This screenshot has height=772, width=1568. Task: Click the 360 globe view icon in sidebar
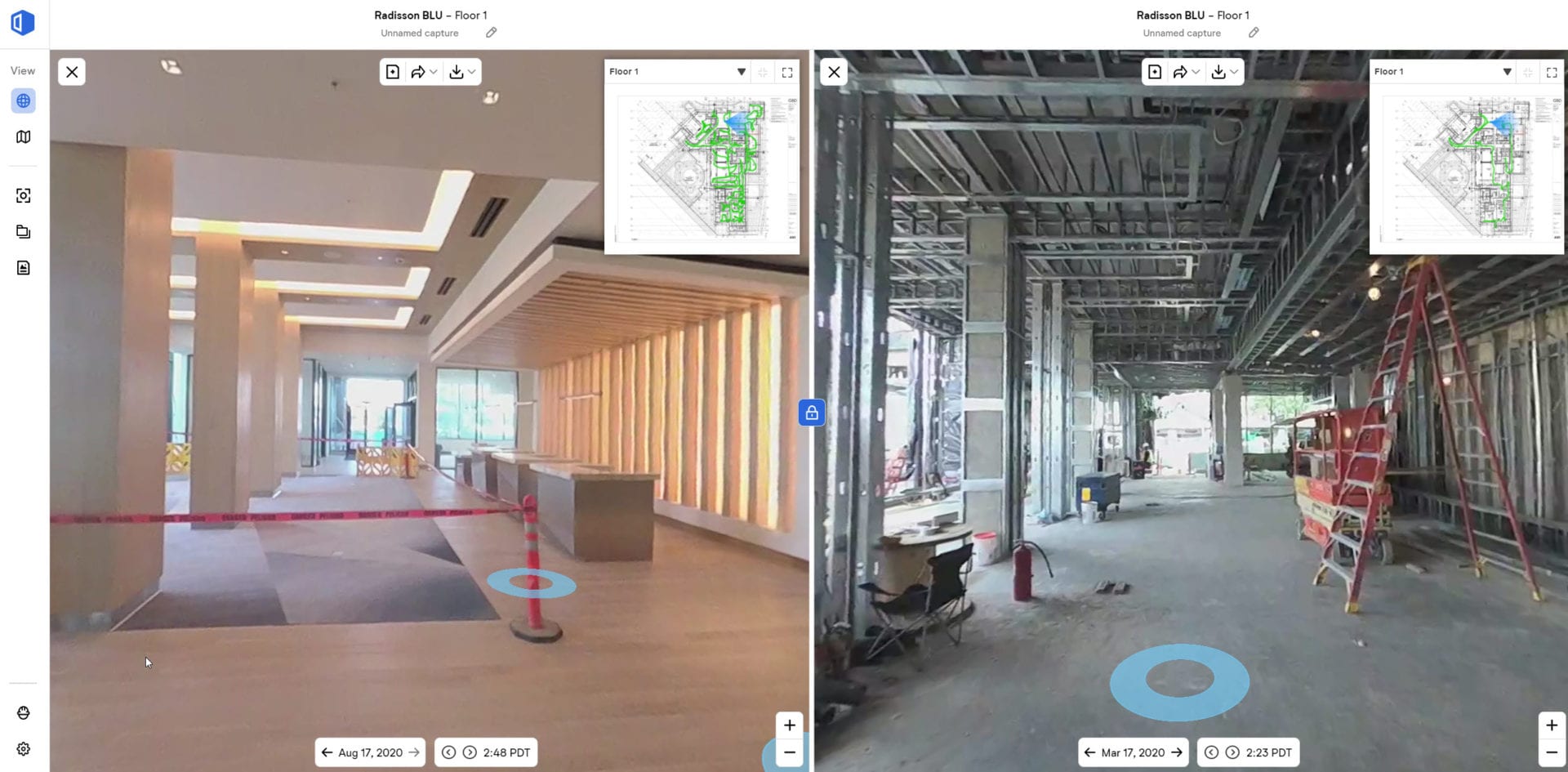pyautogui.click(x=23, y=101)
